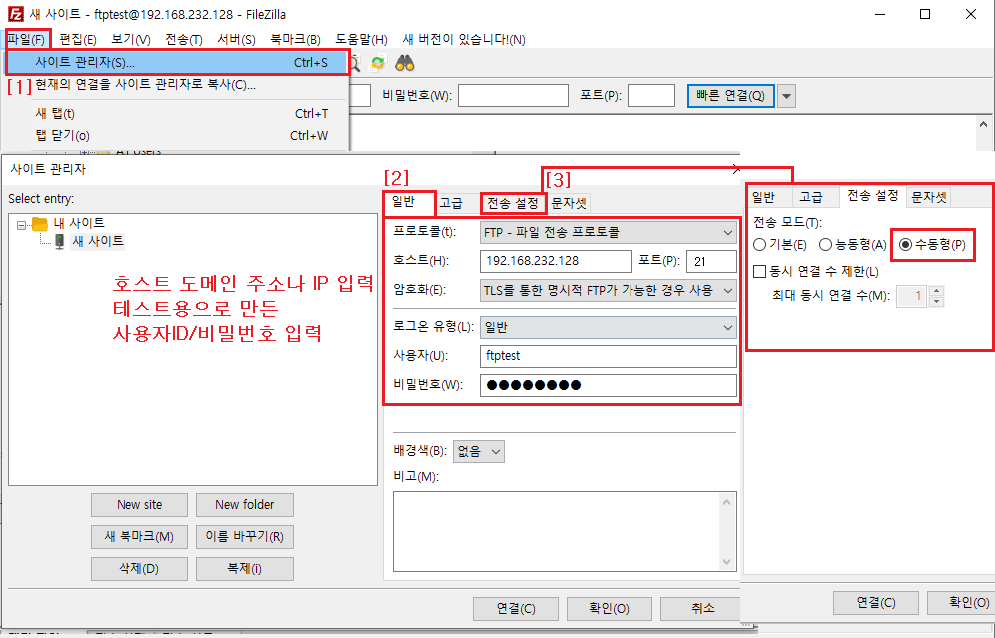Select the 기본(E) transfer mode radio button

click(760, 244)
